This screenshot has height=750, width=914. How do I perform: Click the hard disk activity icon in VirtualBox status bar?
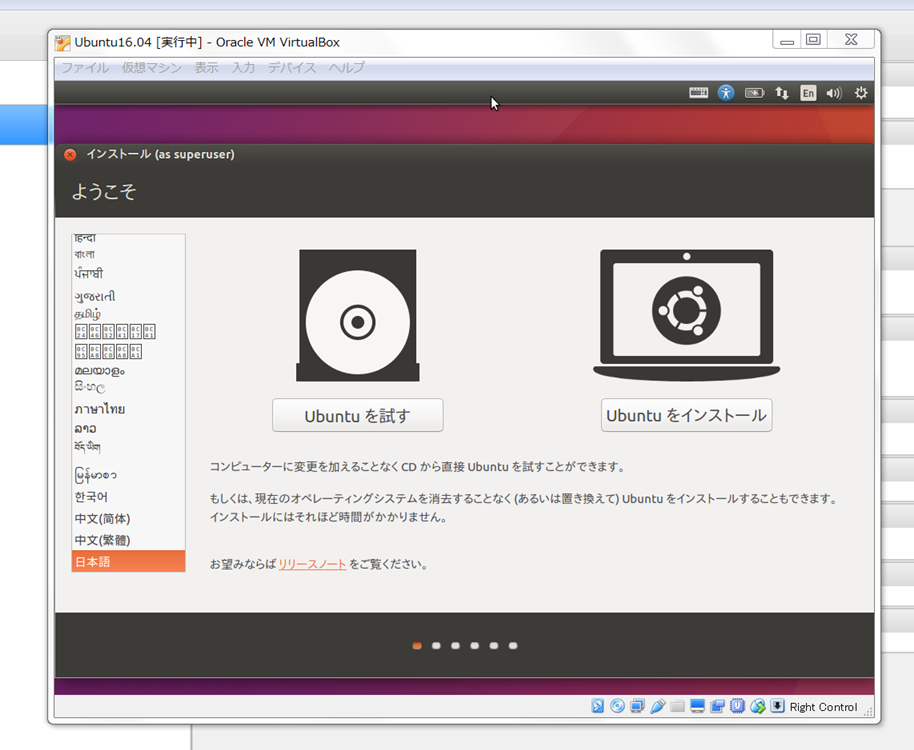pos(597,706)
